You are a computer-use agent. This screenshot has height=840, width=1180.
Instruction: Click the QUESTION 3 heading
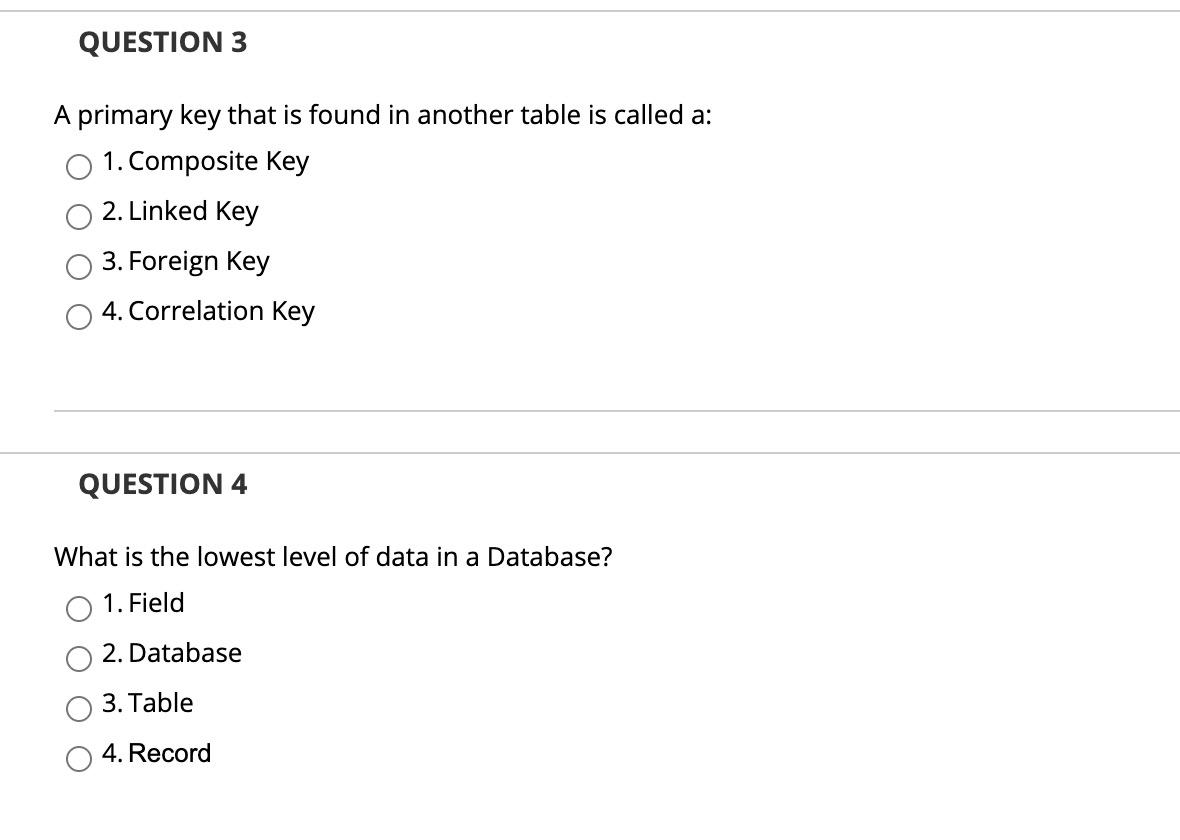(162, 42)
